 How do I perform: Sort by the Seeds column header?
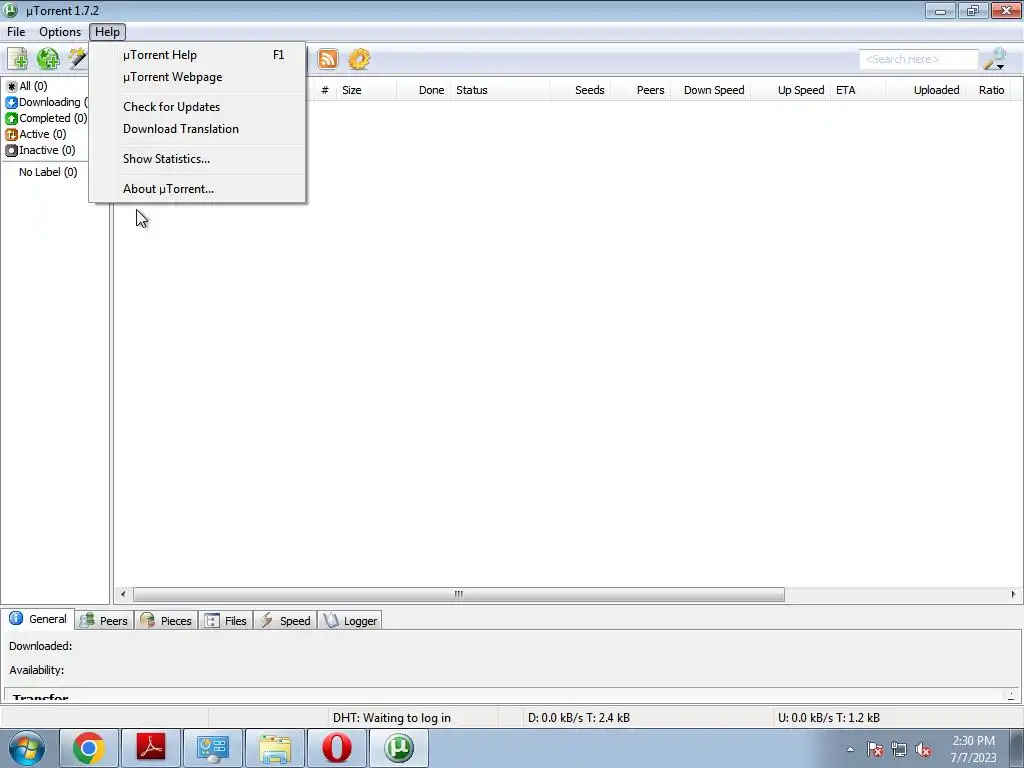pos(581,90)
